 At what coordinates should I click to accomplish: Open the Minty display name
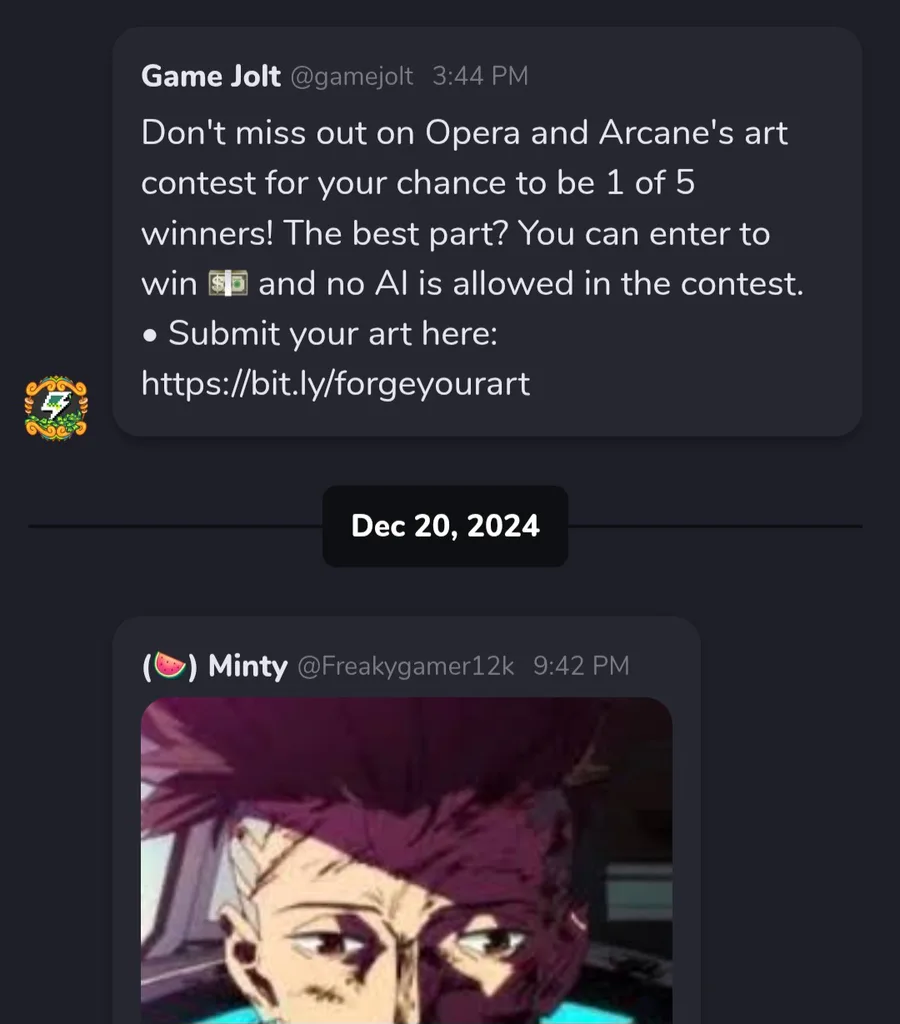248,666
